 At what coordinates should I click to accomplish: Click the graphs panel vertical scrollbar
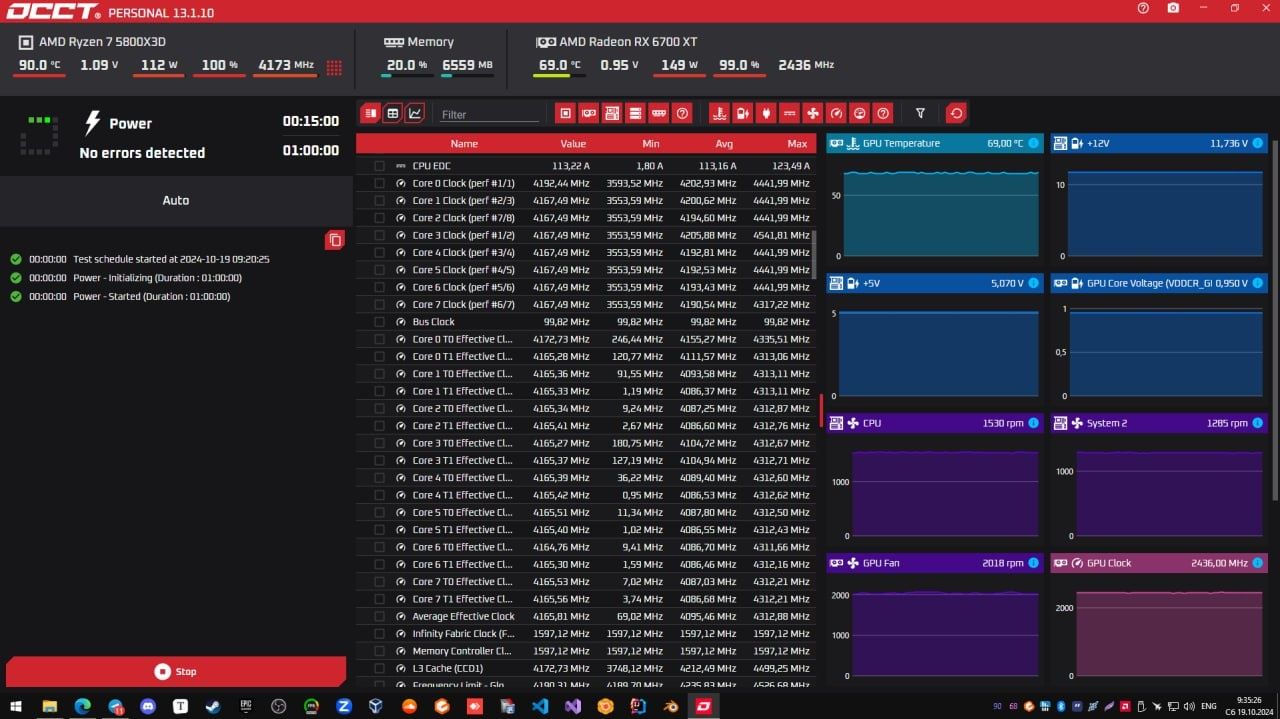coord(1273,320)
